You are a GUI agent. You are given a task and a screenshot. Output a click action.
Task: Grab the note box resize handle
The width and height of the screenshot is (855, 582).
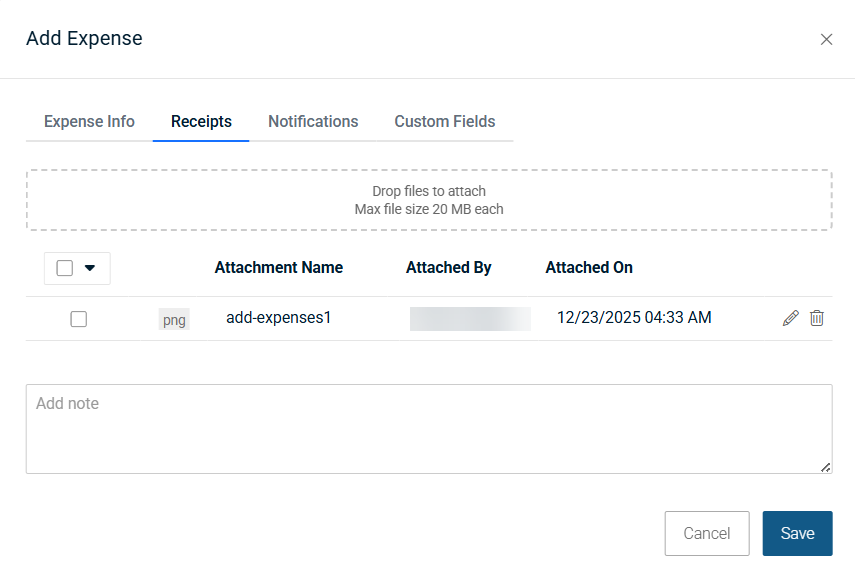pyautogui.click(x=825, y=467)
